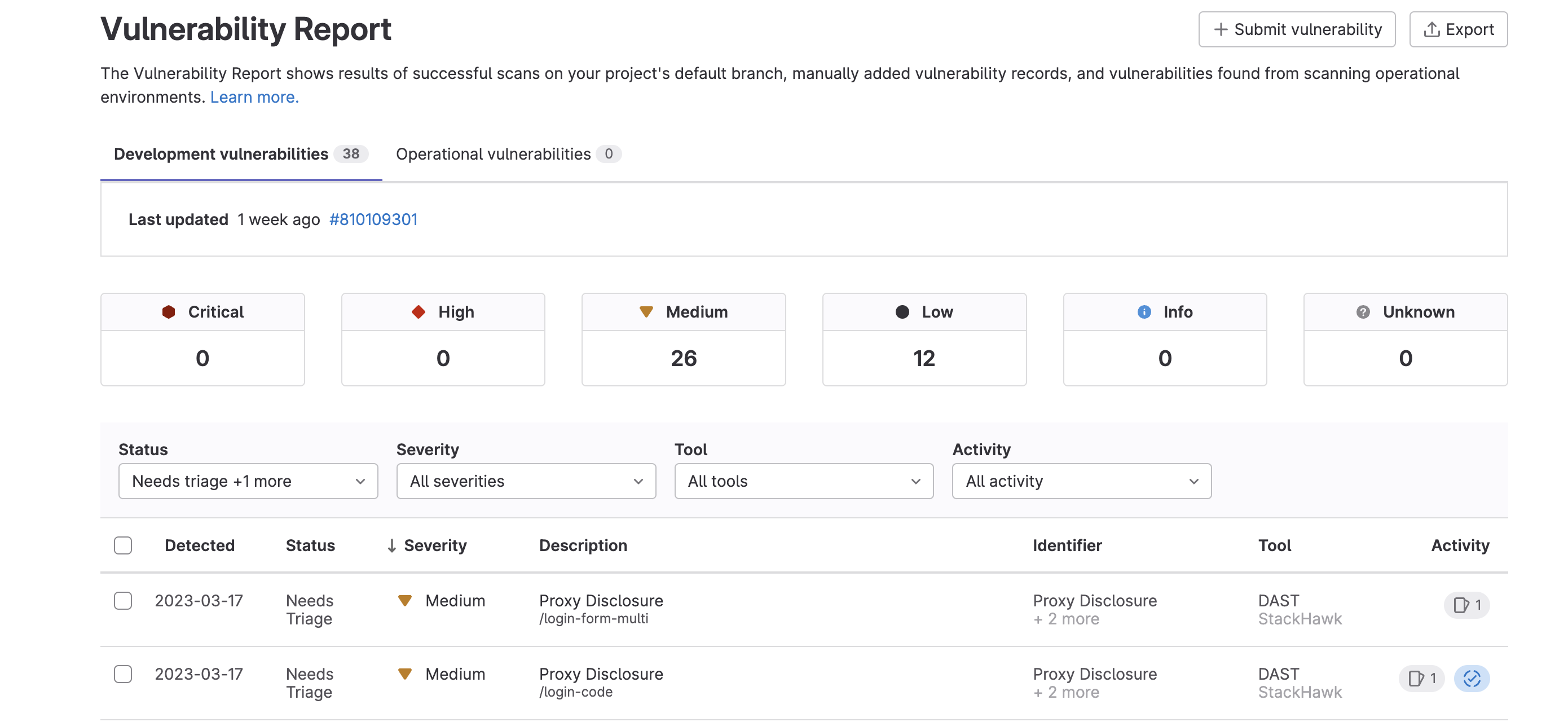Select the checkbox for the login-code vulnerability
Image resolution: width=1568 pixels, height=722 pixels.
tap(123, 674)
